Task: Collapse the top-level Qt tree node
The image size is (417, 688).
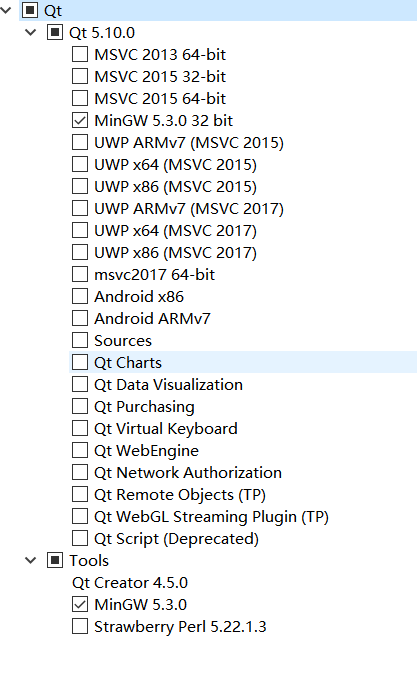Action: (x=6, y=10)
